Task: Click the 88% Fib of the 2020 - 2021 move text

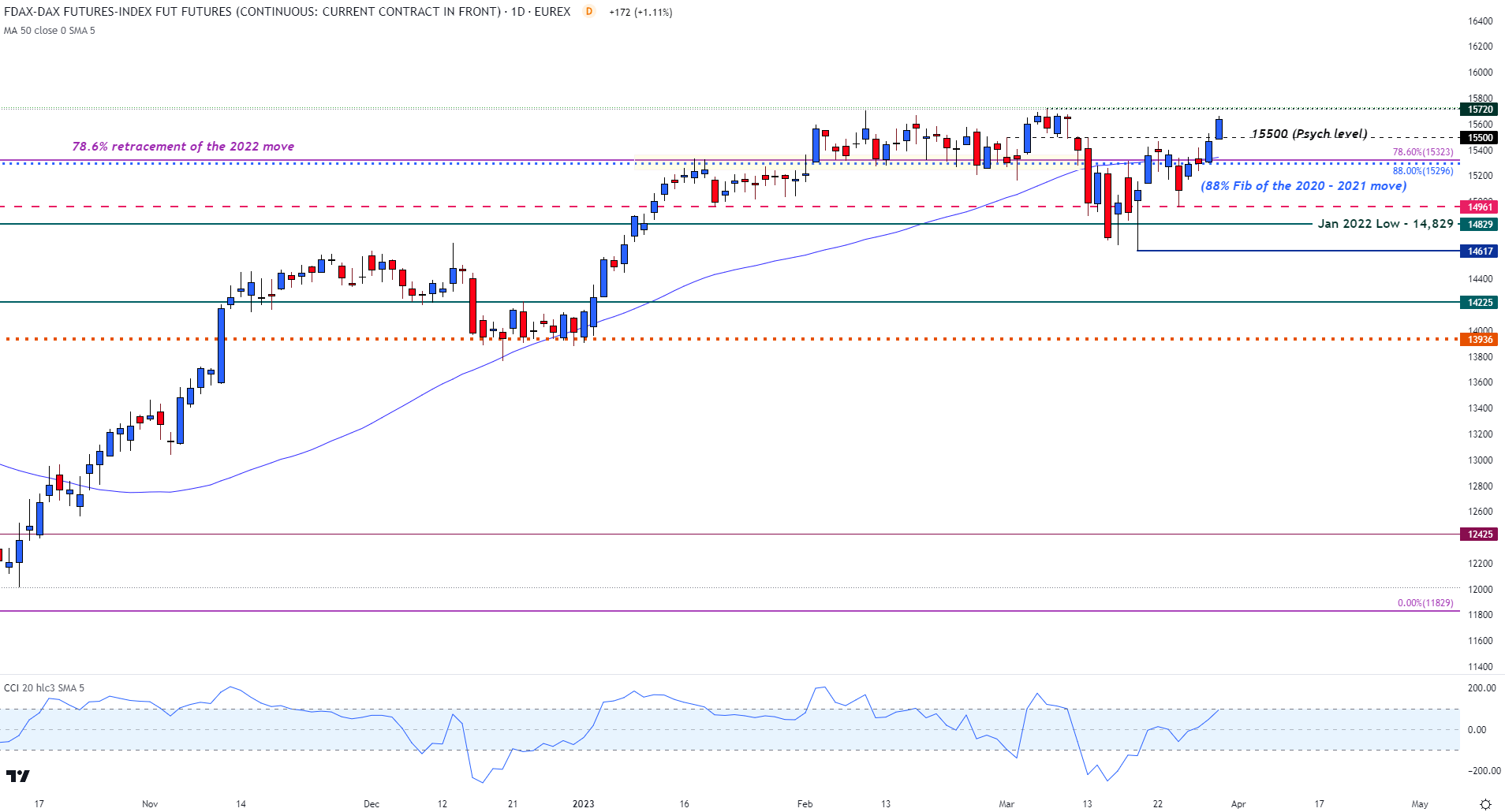Action: coord(1304,186)
